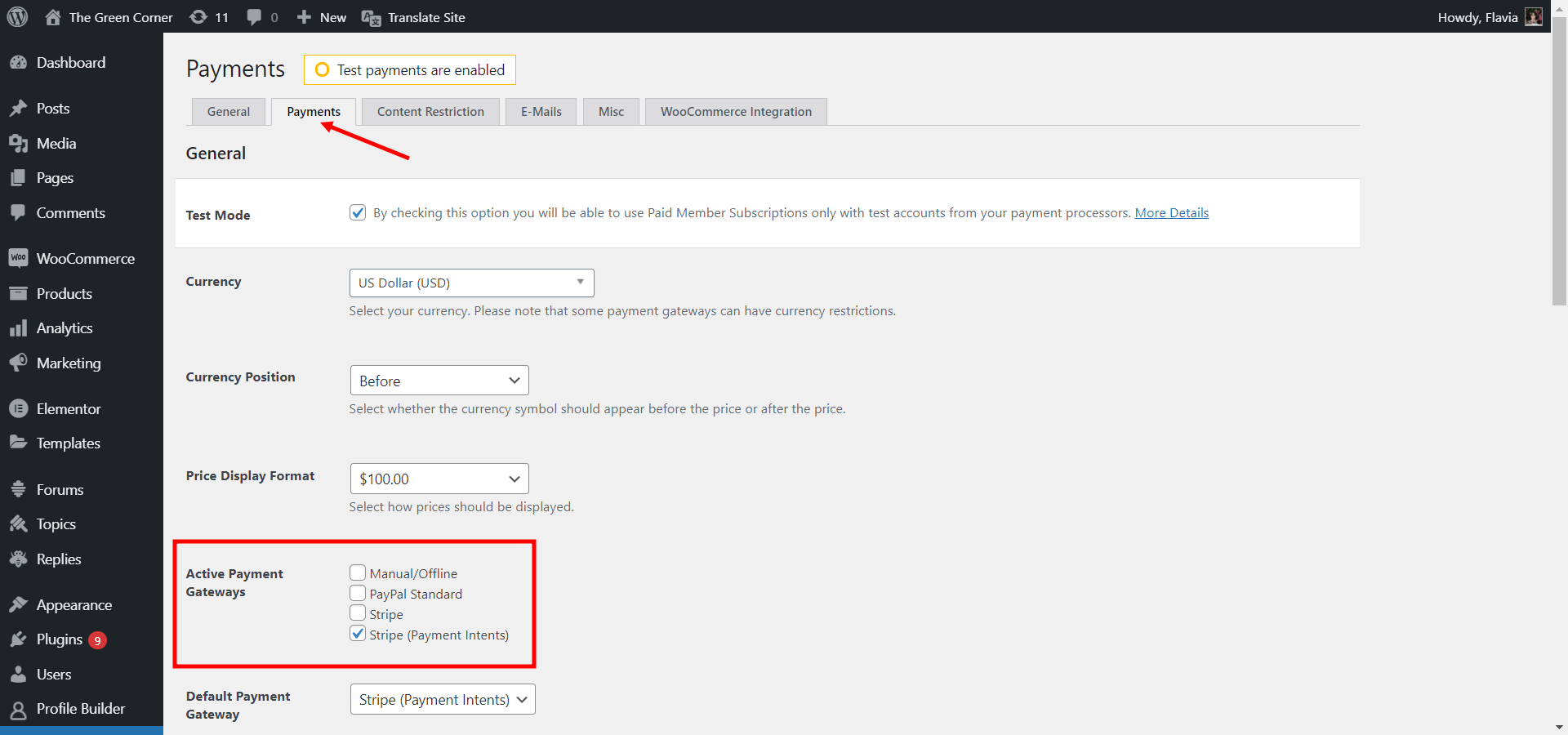Check the plain Stripe gateway checkbox

click(x=358, y=613)
